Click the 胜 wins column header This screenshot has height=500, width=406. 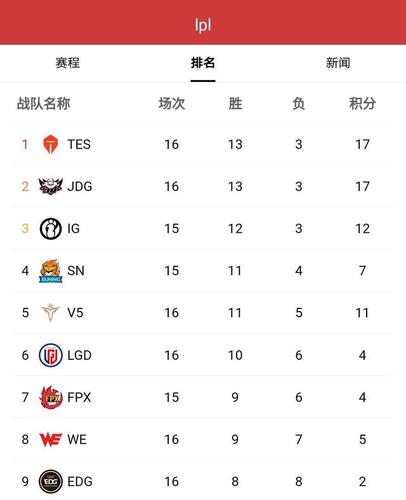pos(235,103)
